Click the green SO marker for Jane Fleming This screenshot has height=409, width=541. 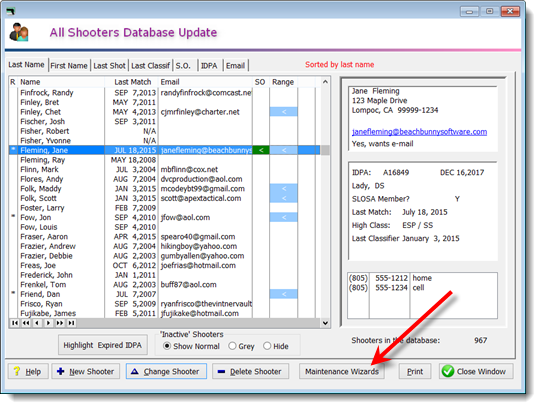(x=261, y=150)
